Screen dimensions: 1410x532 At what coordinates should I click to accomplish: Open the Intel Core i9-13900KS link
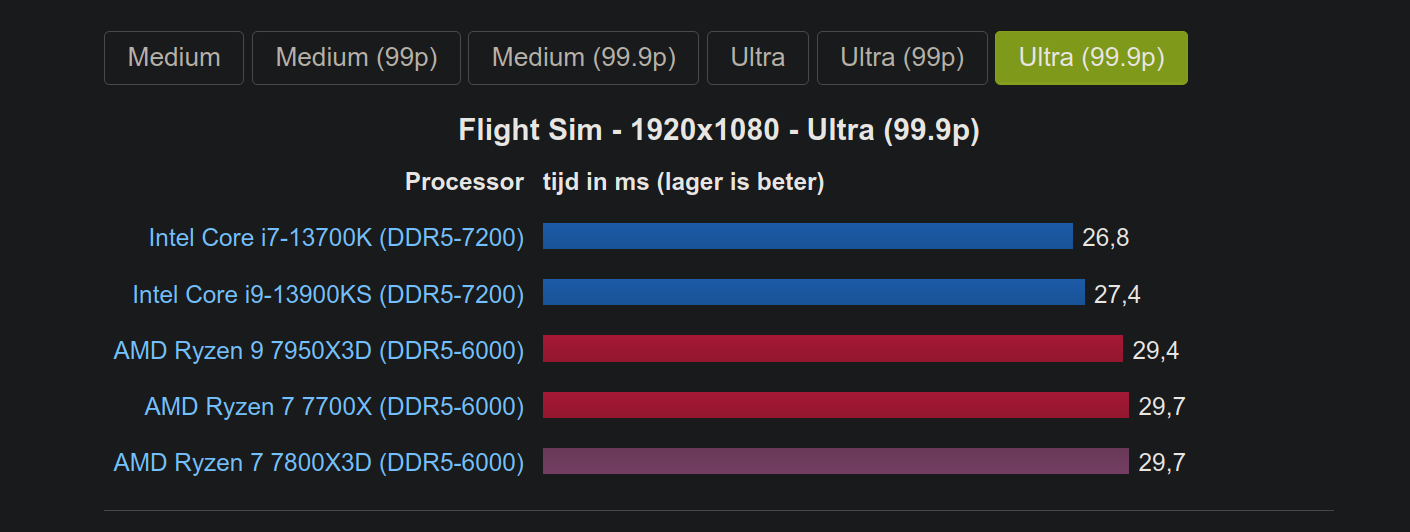tap(328, 294)
